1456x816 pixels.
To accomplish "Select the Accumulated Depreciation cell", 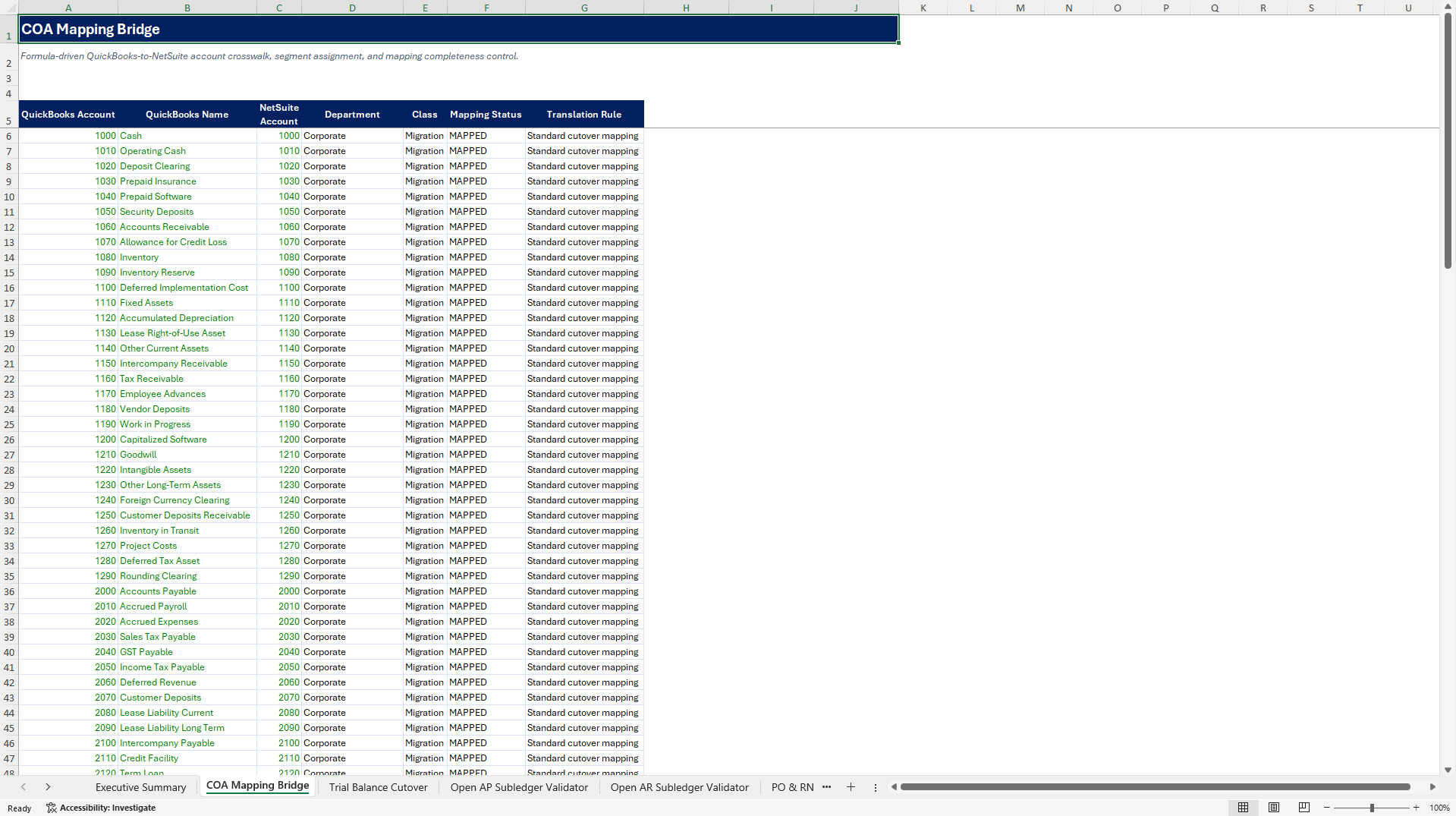I will click(187, 318).
